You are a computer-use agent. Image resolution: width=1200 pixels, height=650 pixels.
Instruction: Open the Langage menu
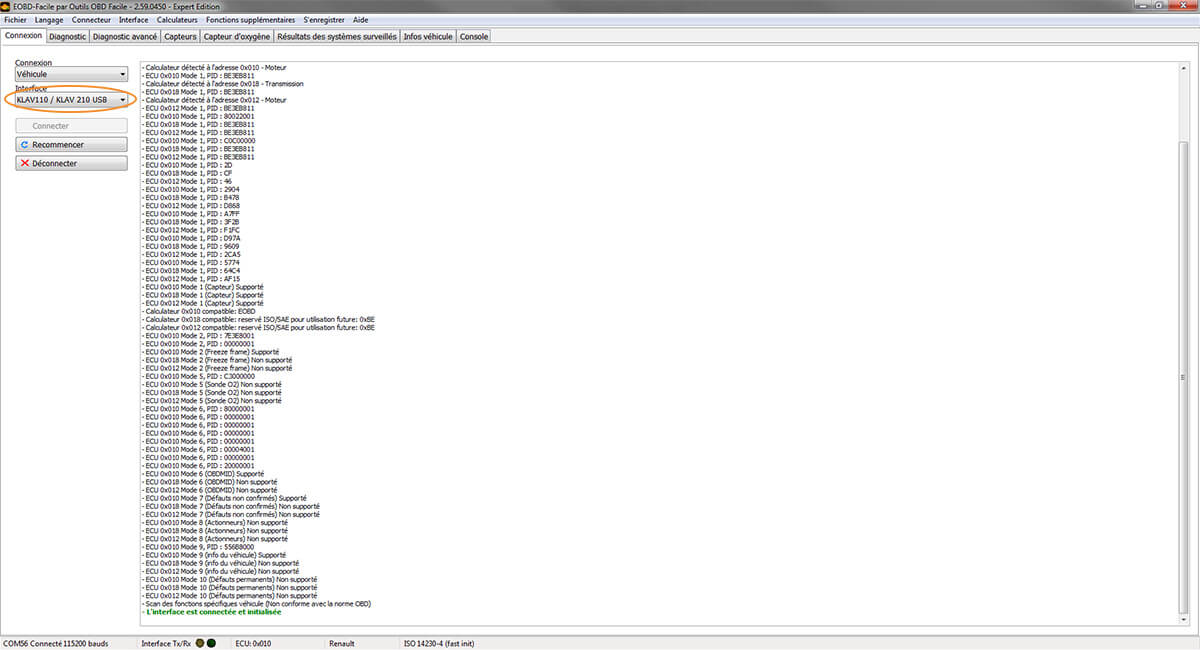[x=49, y=20]
